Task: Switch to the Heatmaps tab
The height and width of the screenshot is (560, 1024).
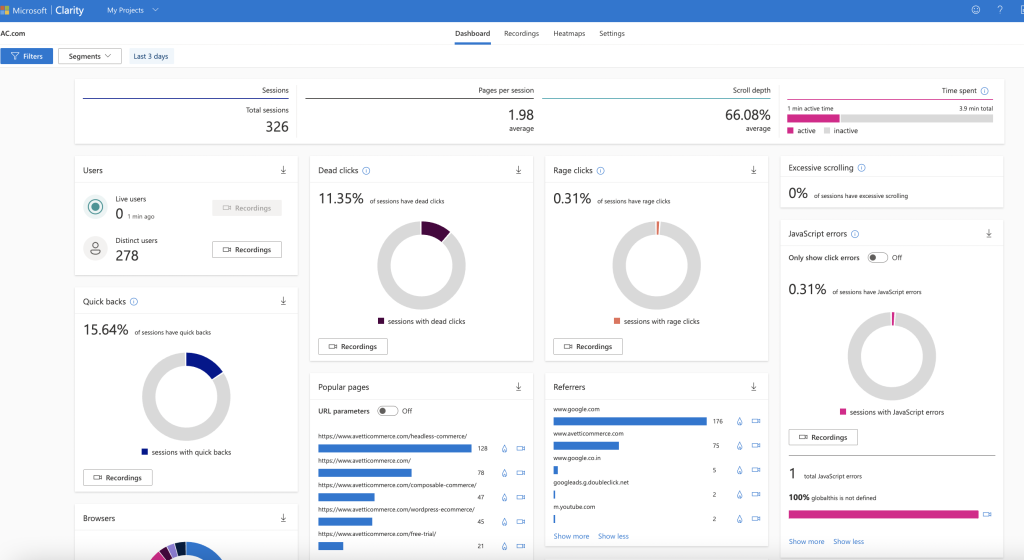Action: tap(569, 34)
